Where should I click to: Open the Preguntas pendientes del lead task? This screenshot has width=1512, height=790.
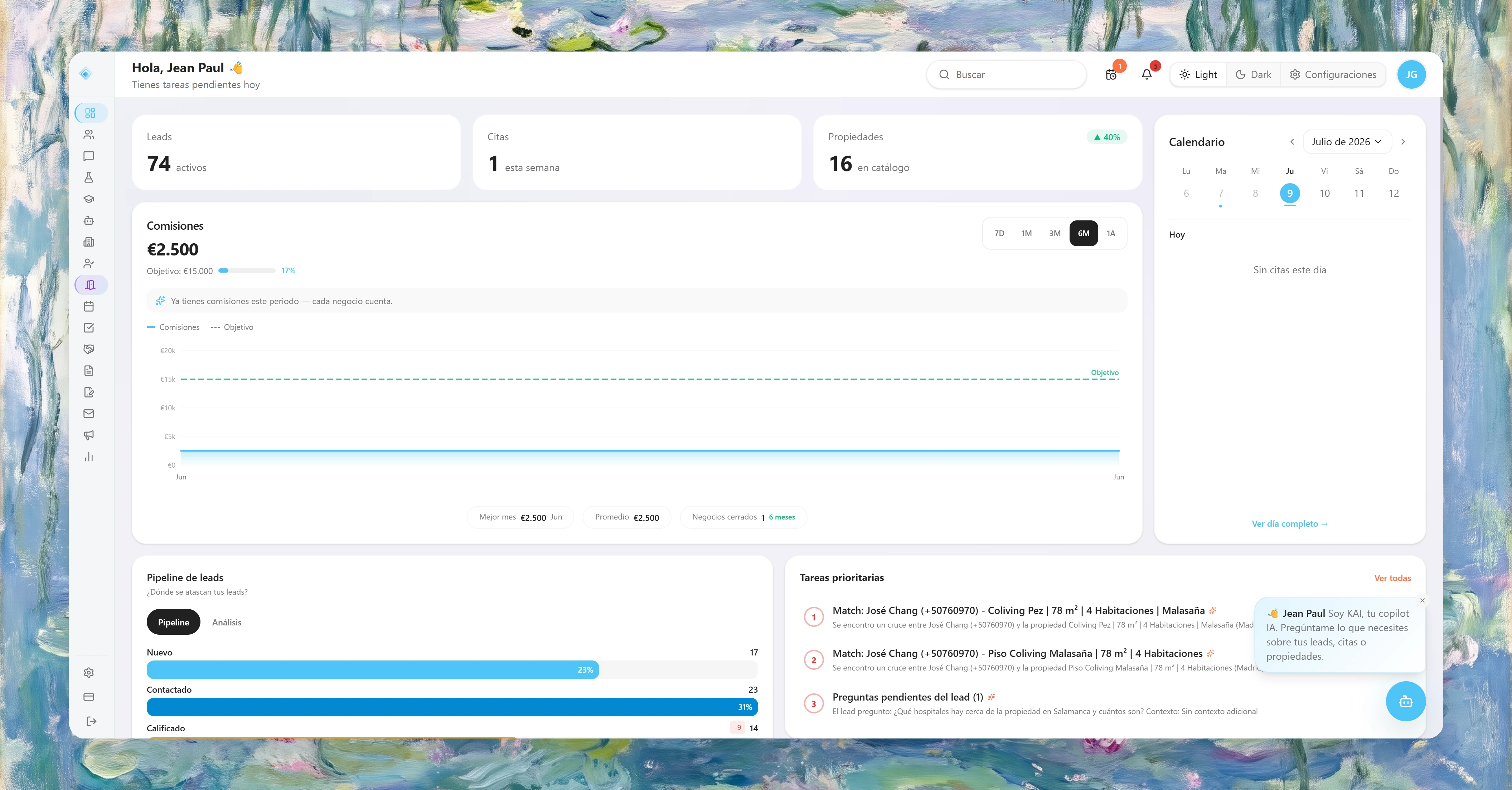point(1045,703)
